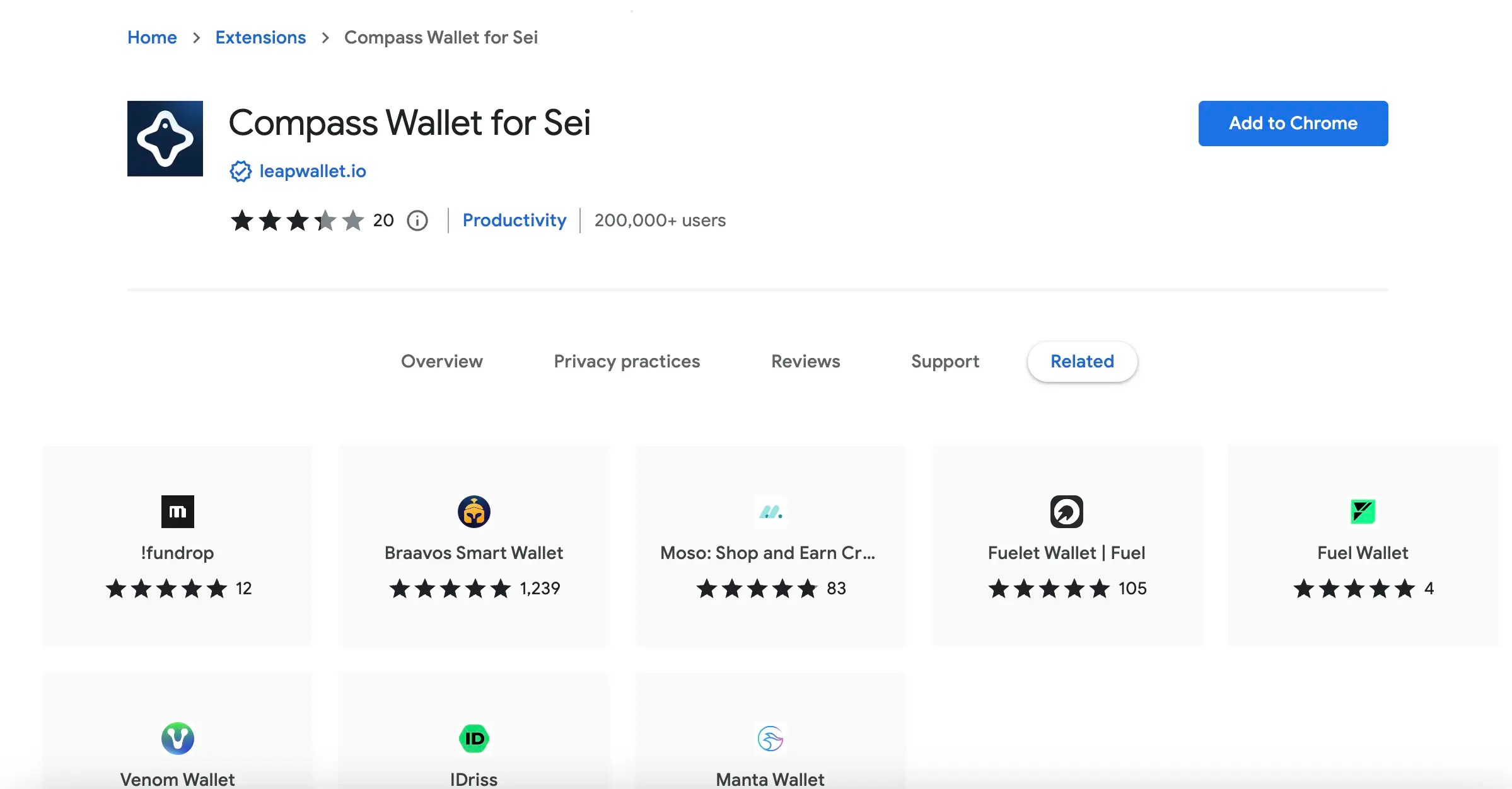Click the star rating showing 20 reviews
This screenshot has height=789, width=1512.
pyautogui.click(x=296, y=221)
